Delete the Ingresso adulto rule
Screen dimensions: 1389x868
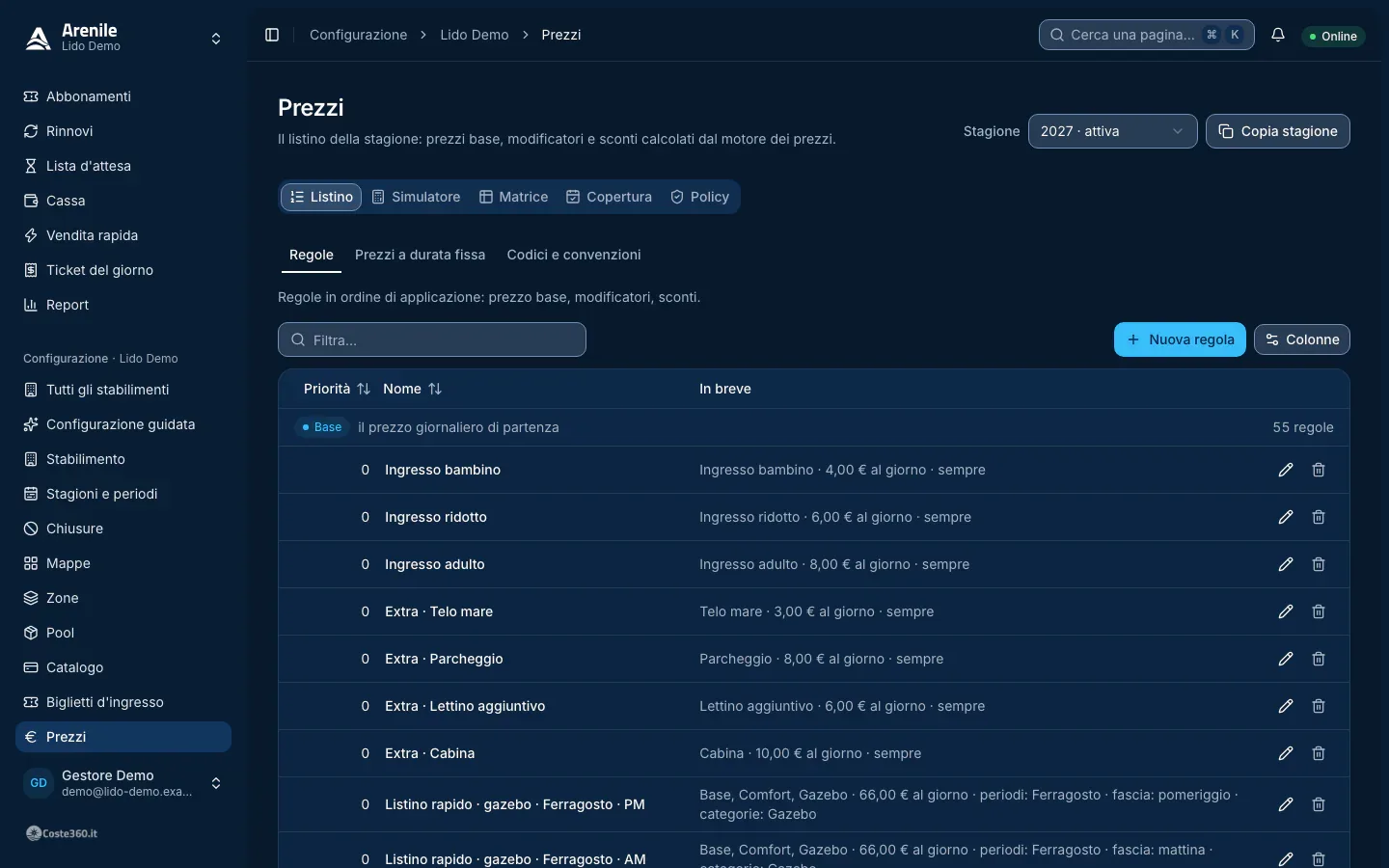coord(1319,564)
